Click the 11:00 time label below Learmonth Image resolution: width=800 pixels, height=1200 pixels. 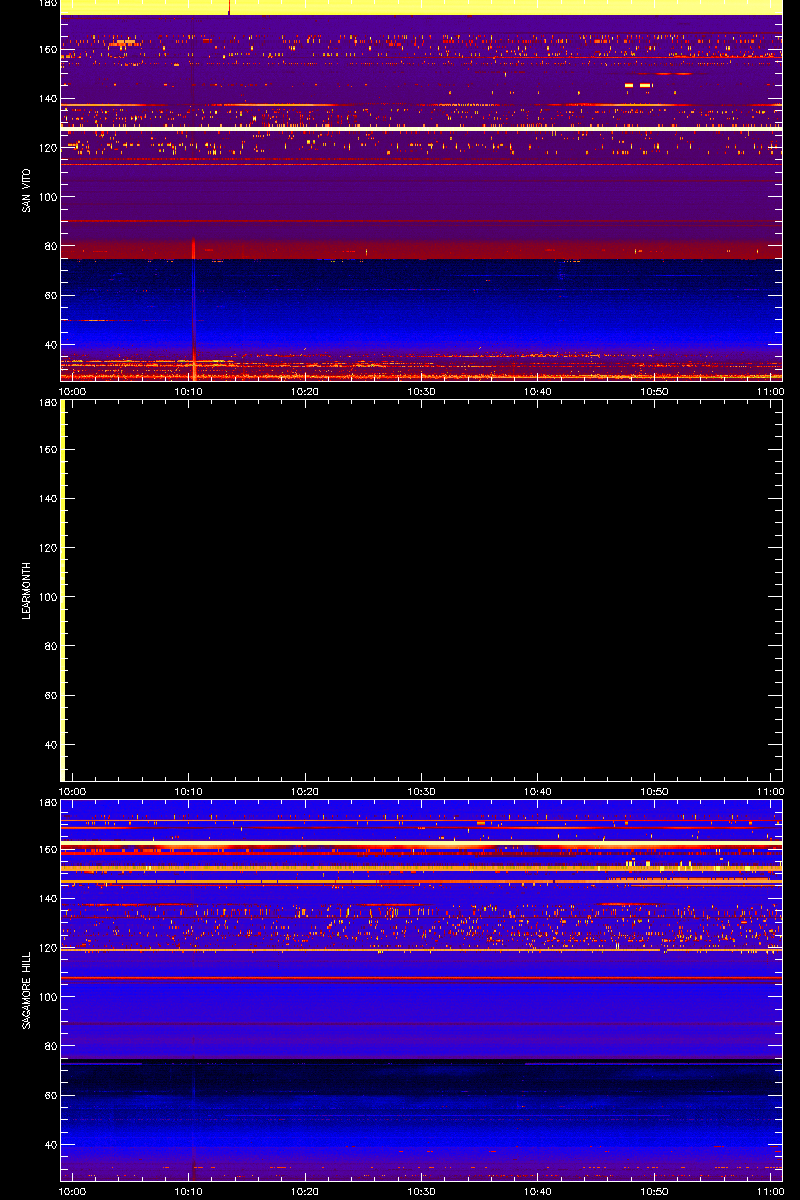[x=770, y=792]
